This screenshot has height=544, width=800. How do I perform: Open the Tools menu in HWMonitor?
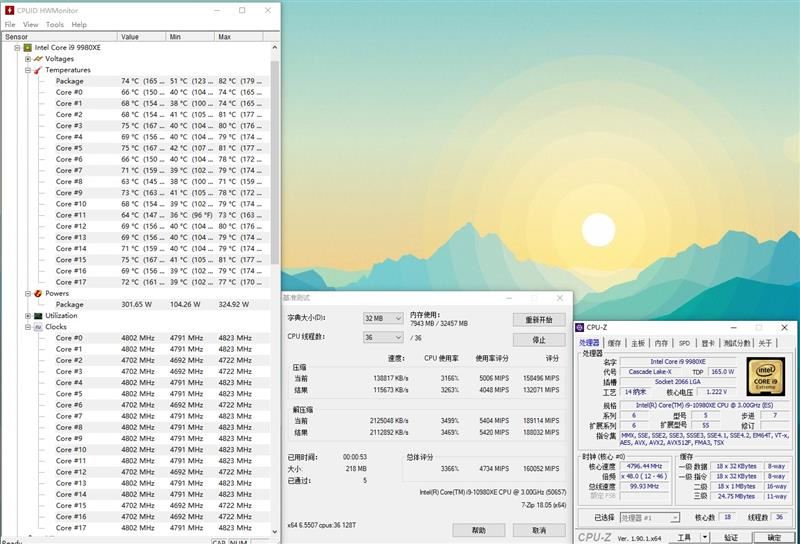coord(55,24)
